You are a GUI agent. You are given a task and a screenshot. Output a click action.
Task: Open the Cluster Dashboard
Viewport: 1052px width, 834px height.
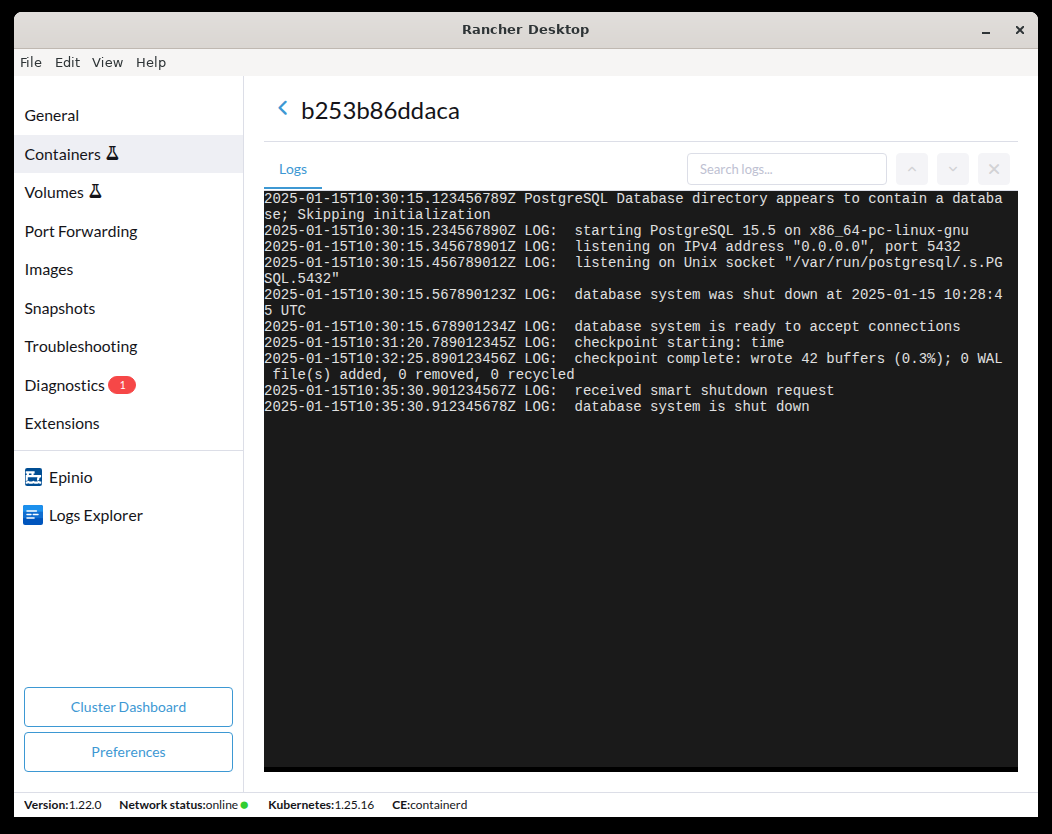[x=128, y=707]
